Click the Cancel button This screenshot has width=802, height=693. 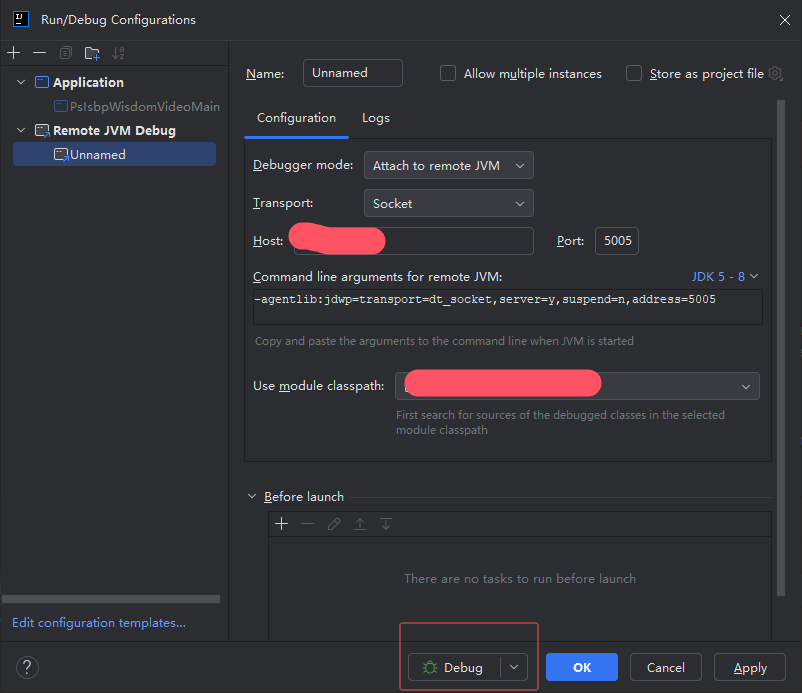665,667
